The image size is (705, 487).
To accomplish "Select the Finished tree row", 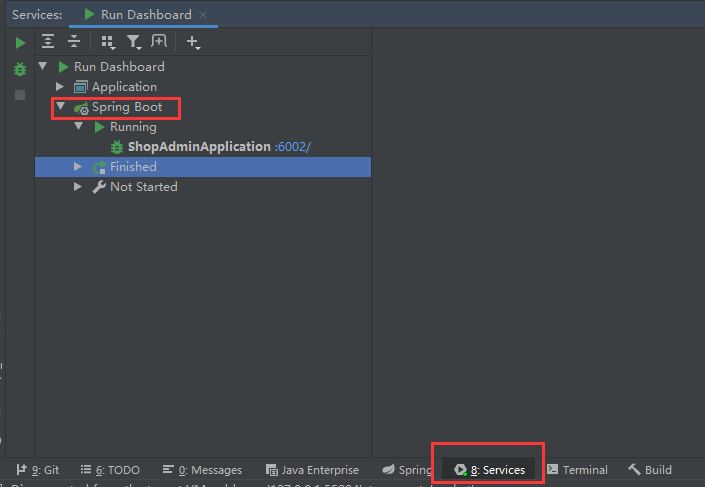I will pos(133,167).
